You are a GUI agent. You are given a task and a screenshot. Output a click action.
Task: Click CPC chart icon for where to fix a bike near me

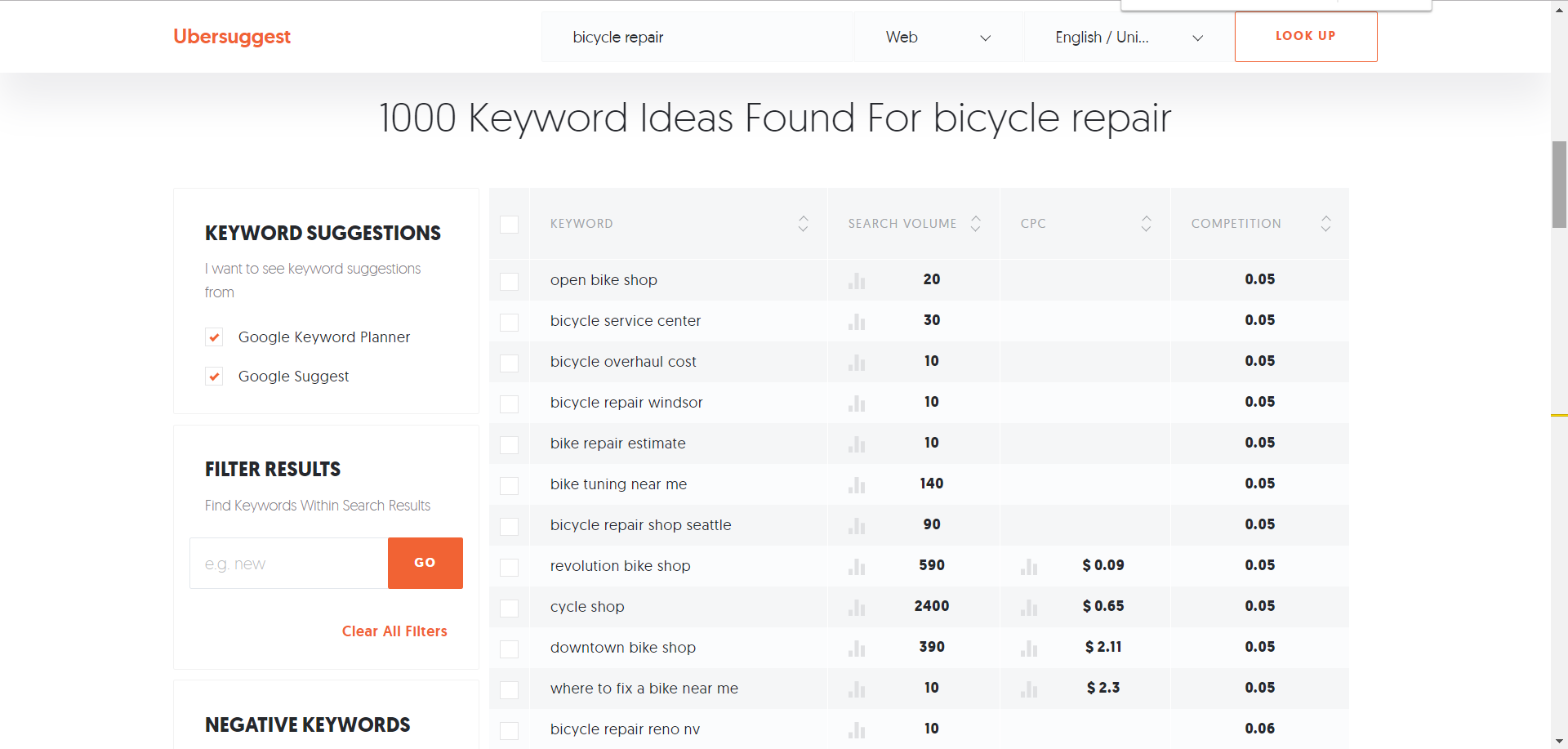tap(1029, 689)
